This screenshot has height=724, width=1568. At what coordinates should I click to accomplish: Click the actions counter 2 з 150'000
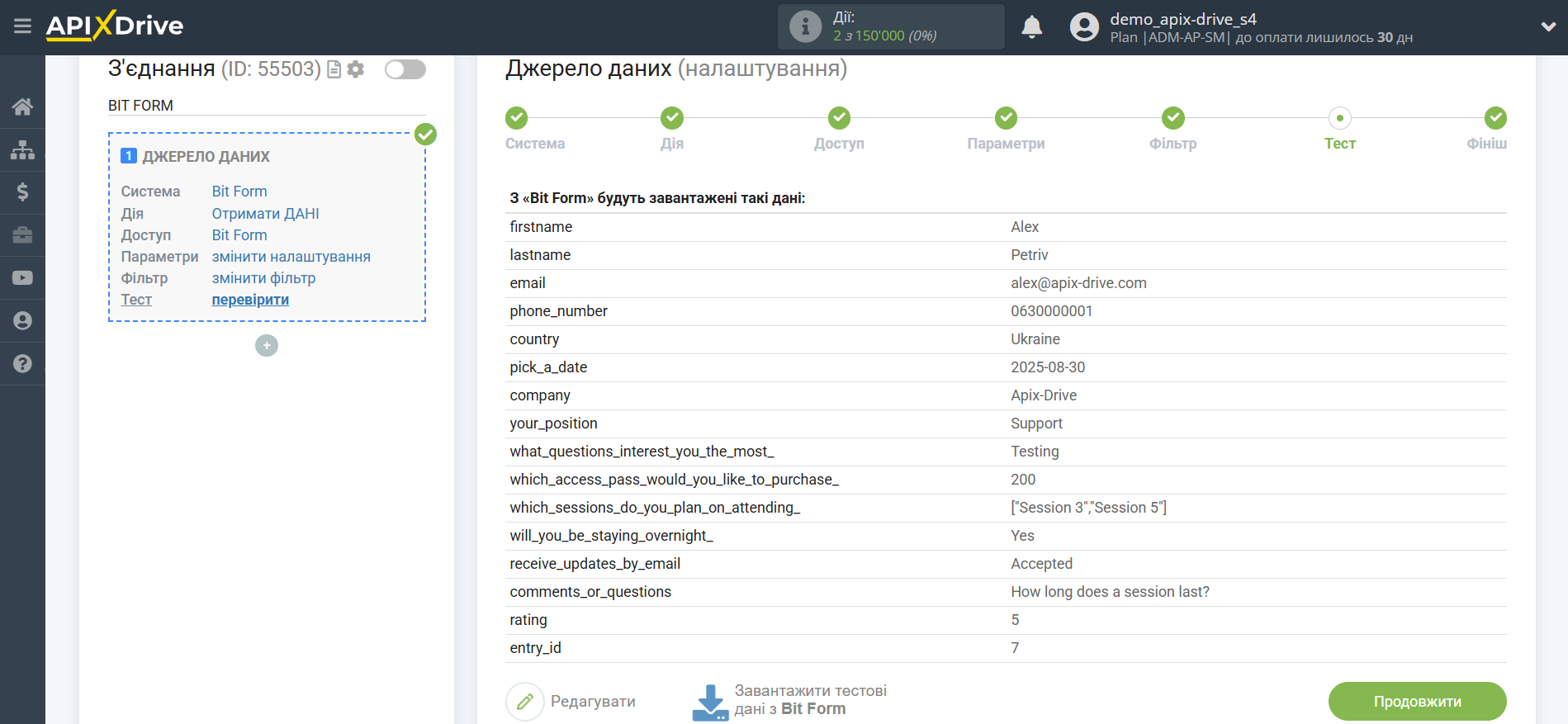[x=884, y=36]
